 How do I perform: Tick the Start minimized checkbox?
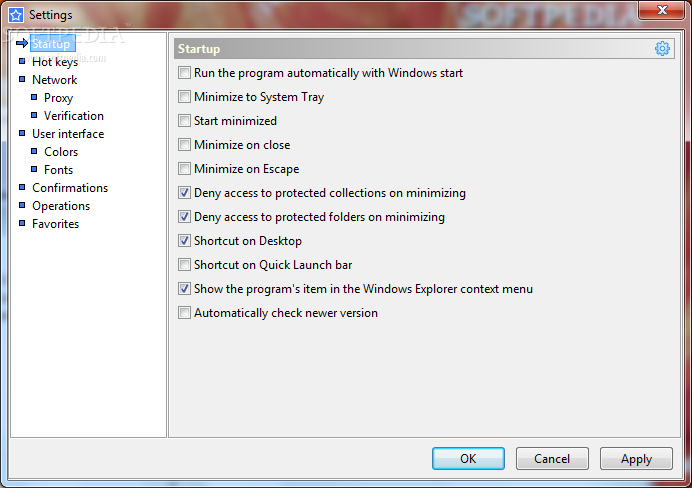click(x=184, y=120)
